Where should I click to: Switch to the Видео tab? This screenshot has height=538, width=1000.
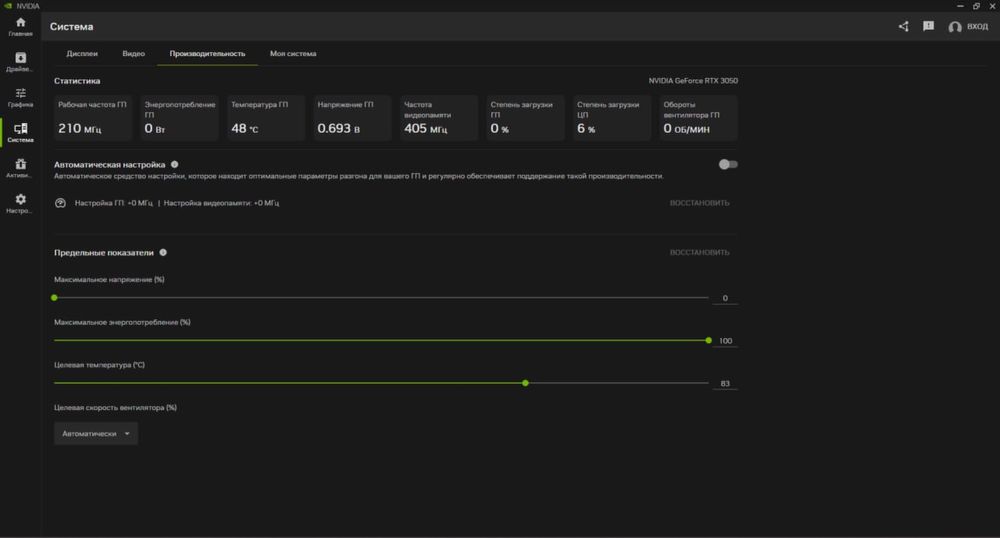tap(133, 53)
